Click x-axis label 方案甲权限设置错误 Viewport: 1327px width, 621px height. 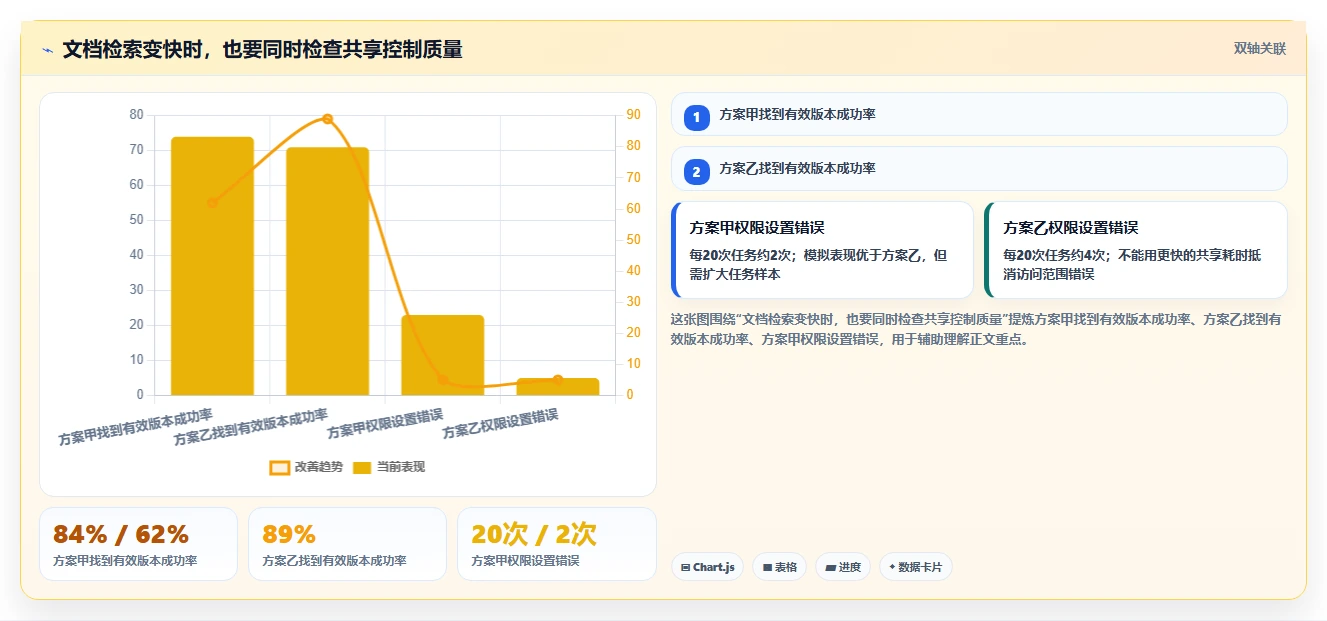click(x=386, y=424)
